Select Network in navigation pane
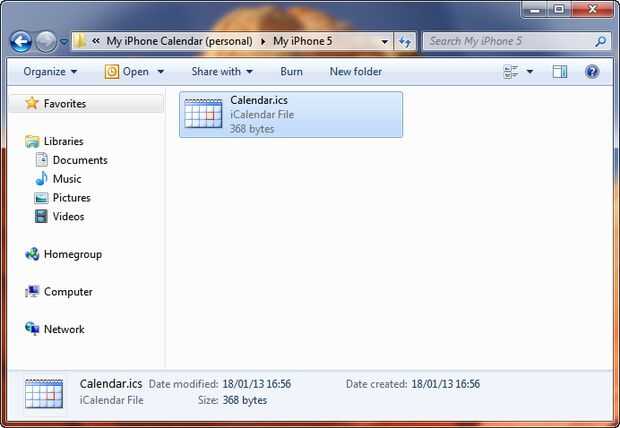This screenshot has width=620, height=428. click(64, 330)
